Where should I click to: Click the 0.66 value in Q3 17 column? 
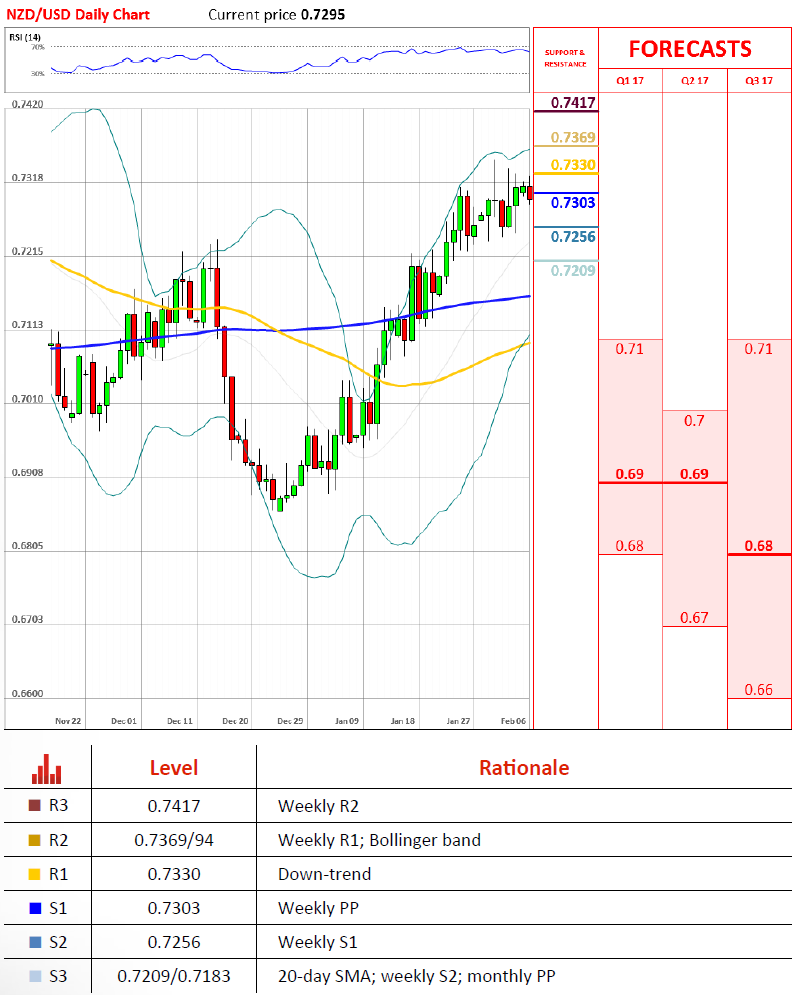759,690
